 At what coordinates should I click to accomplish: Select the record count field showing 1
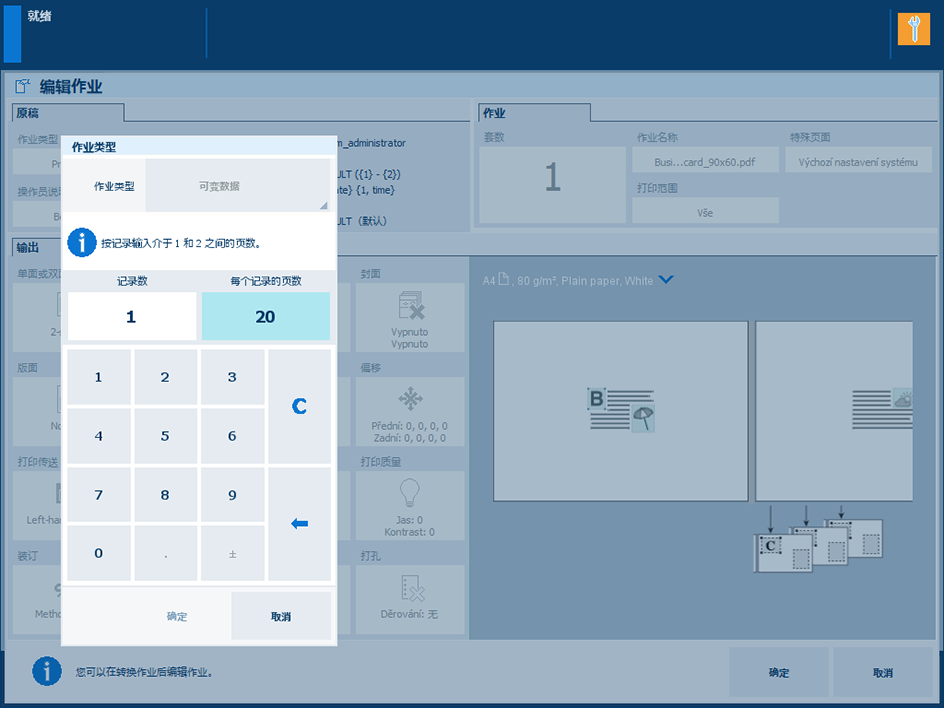point(131,317)
